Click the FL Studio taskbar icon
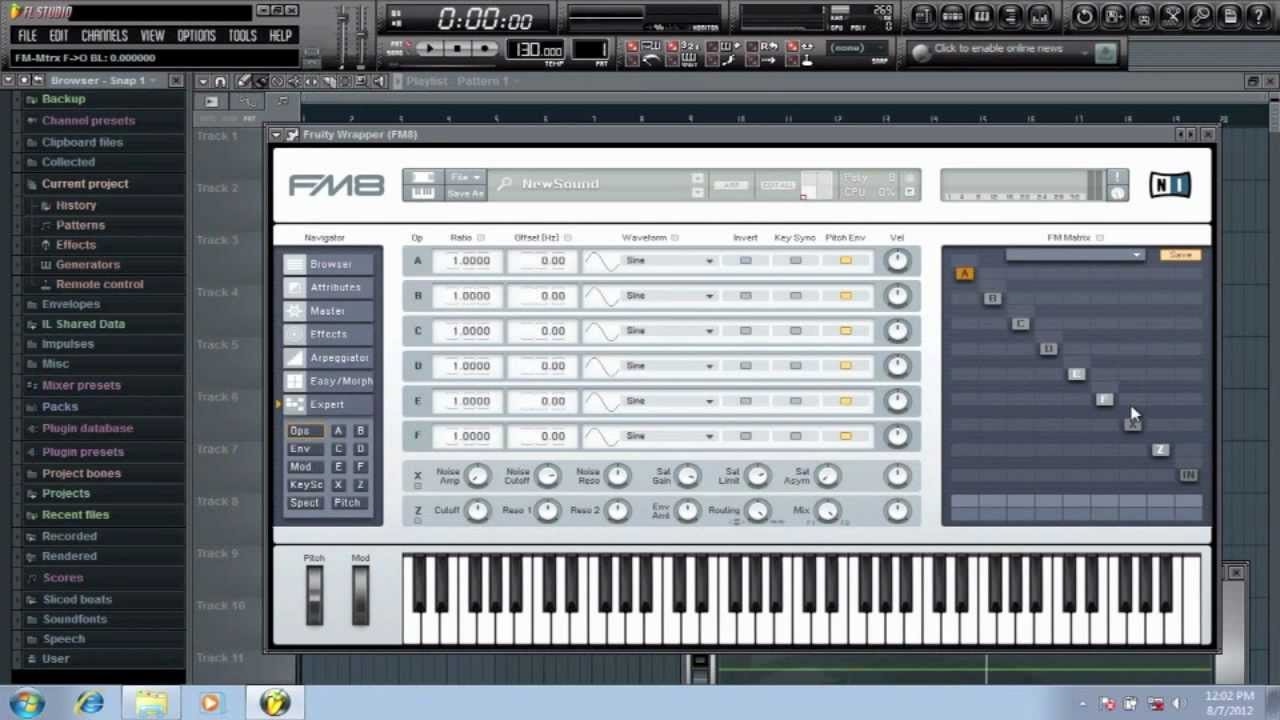The height and width of the screenshot is (720, 1280). 275,703
